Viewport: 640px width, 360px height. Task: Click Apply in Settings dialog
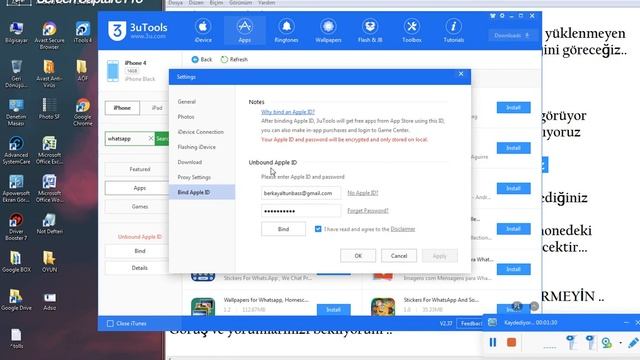pos(440,256)
